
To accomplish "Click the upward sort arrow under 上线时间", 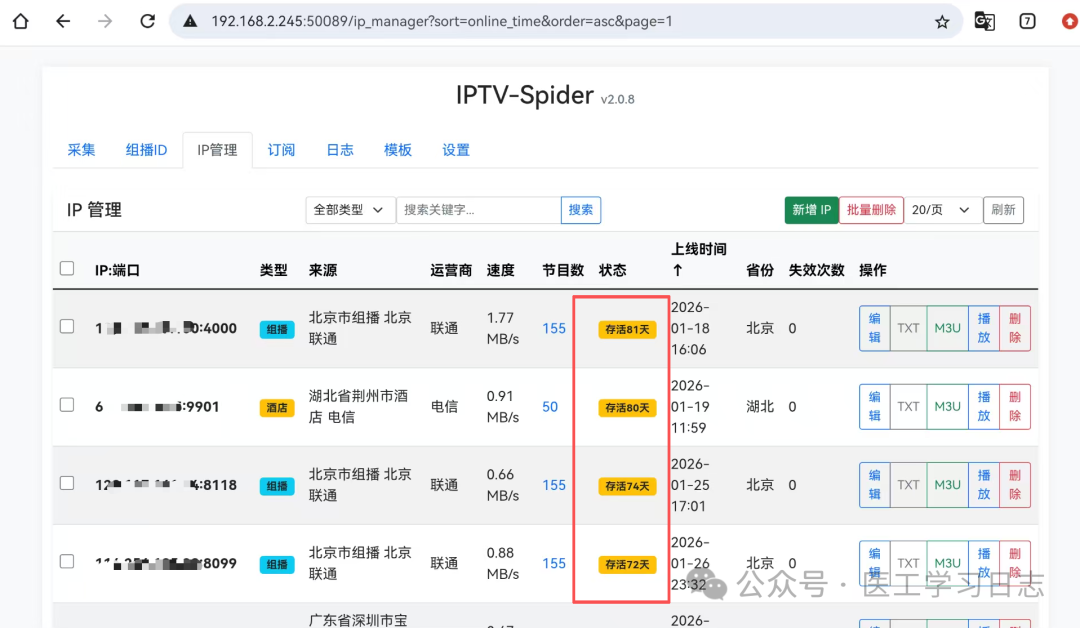I will 677,270.
